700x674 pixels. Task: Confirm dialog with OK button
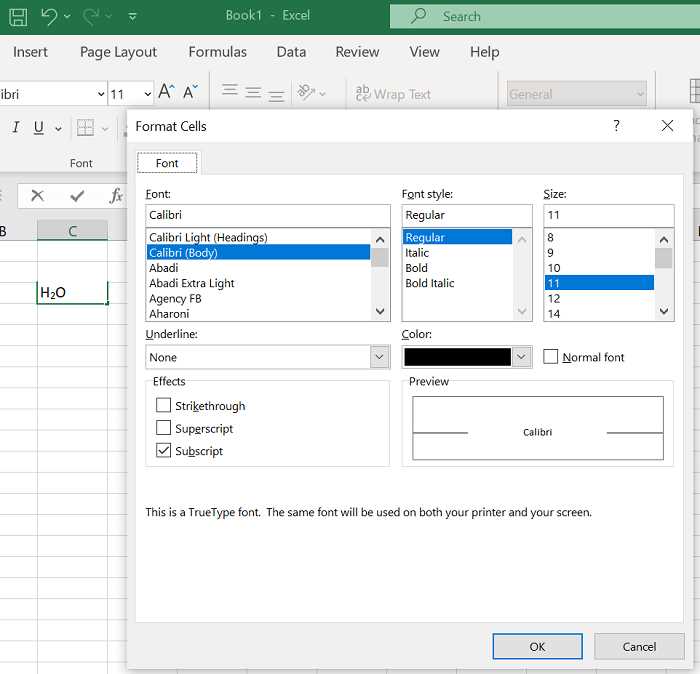coord(538,646)
